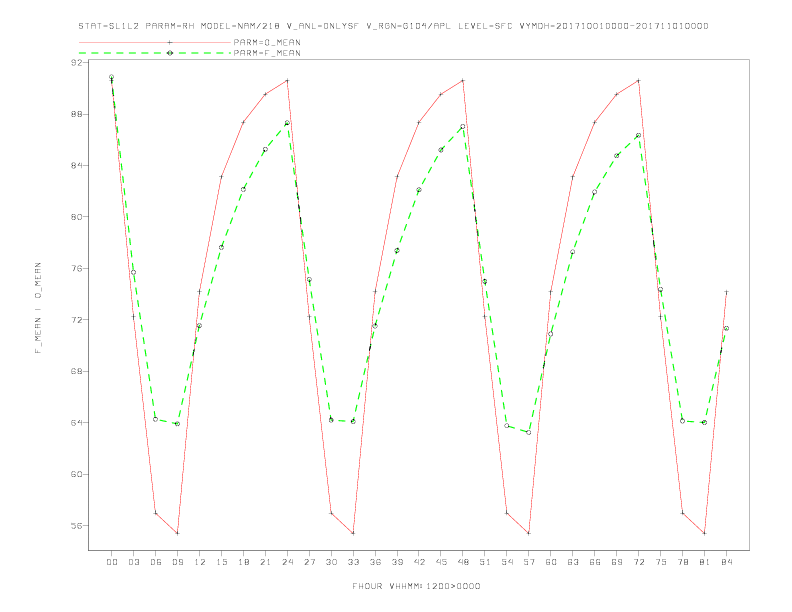Image resolution: width=792 pixels, height=612 pixels.
Task: Click the 24 forecast hour label on x-axis
Action: coord(287,562)
